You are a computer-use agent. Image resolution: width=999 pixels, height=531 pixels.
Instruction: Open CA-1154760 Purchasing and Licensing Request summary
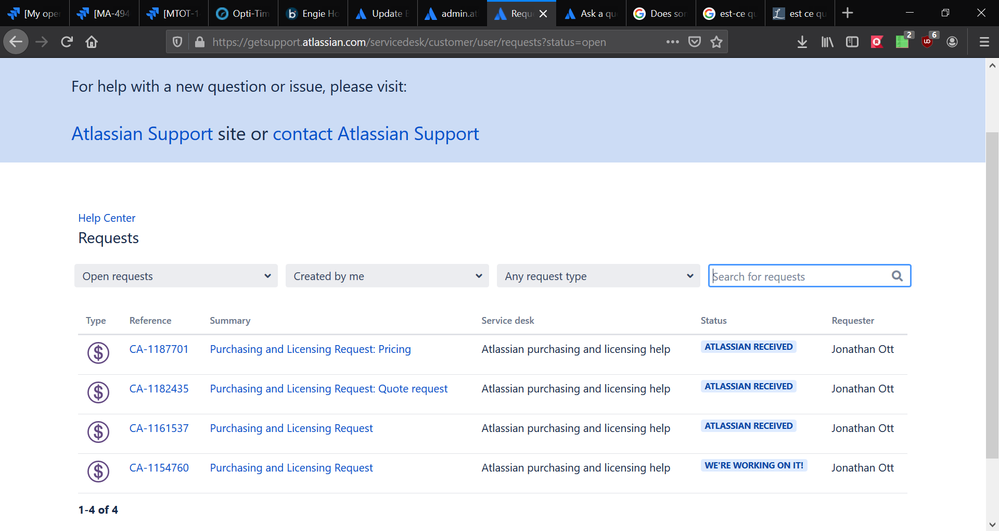point(291,468)
